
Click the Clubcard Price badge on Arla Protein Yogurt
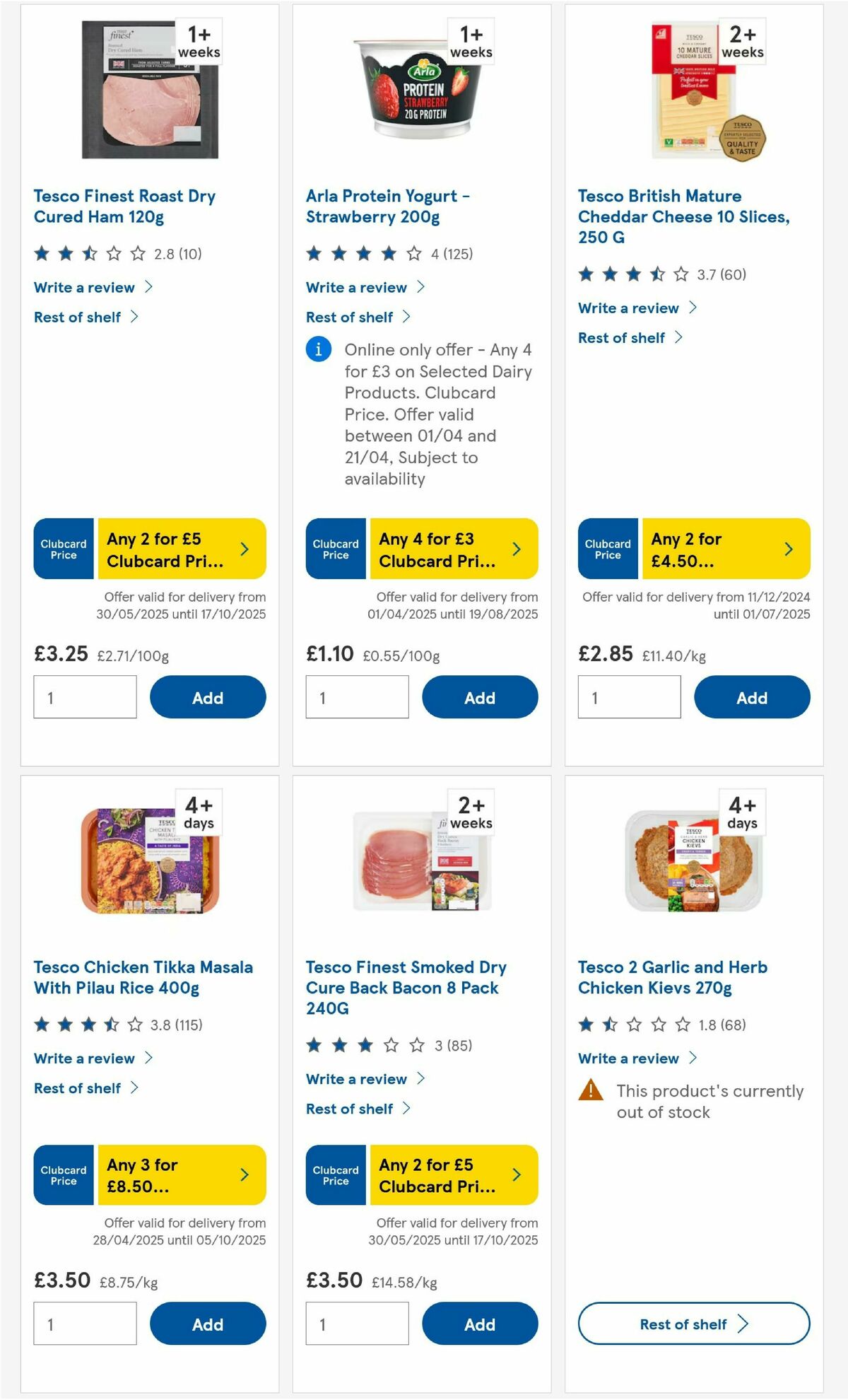pyautogui.click(x=335, y=549)
